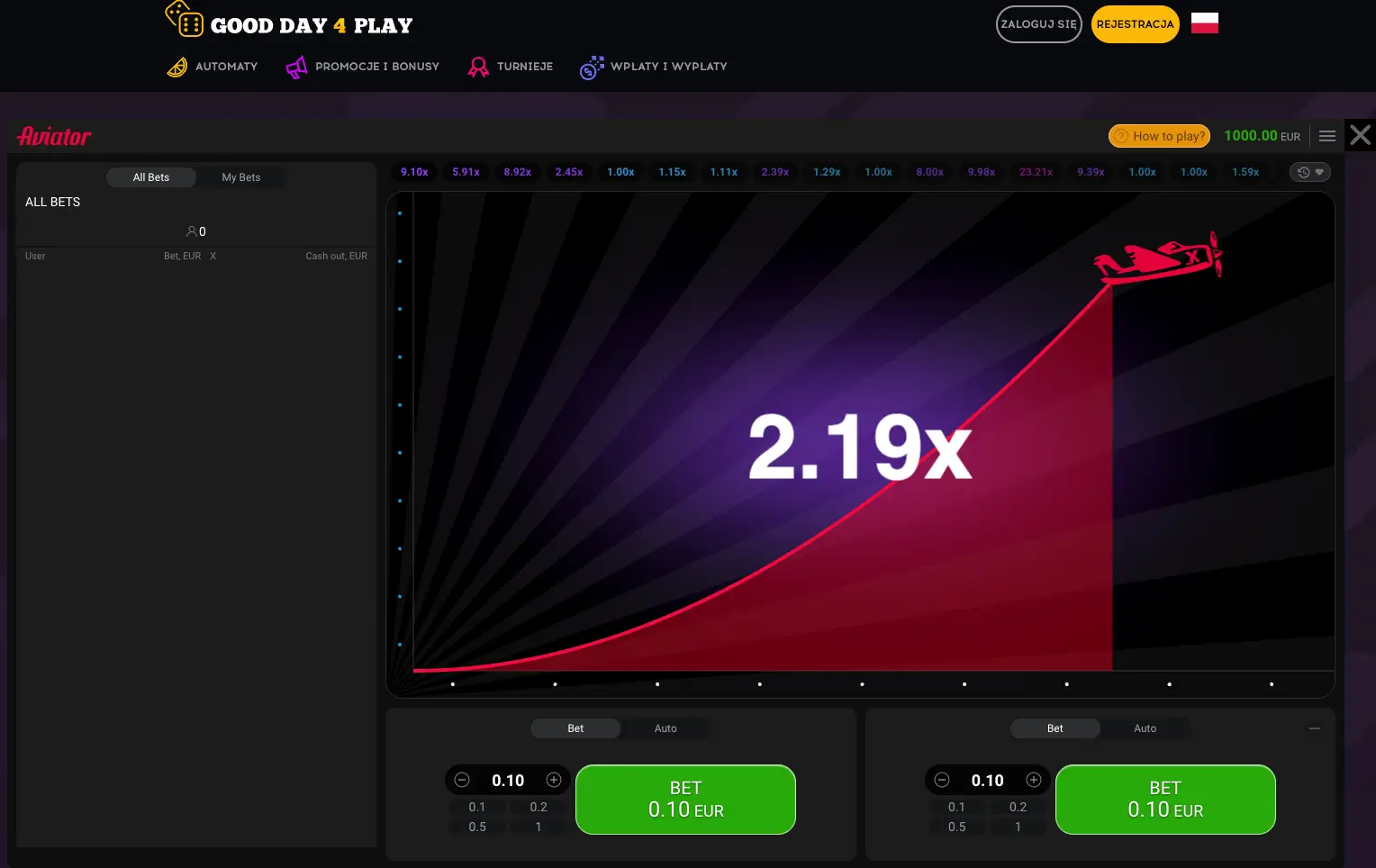This screenshot has width=1376, height=868.
Task: Switch to the All Bets tab
Action: point(150,177)
